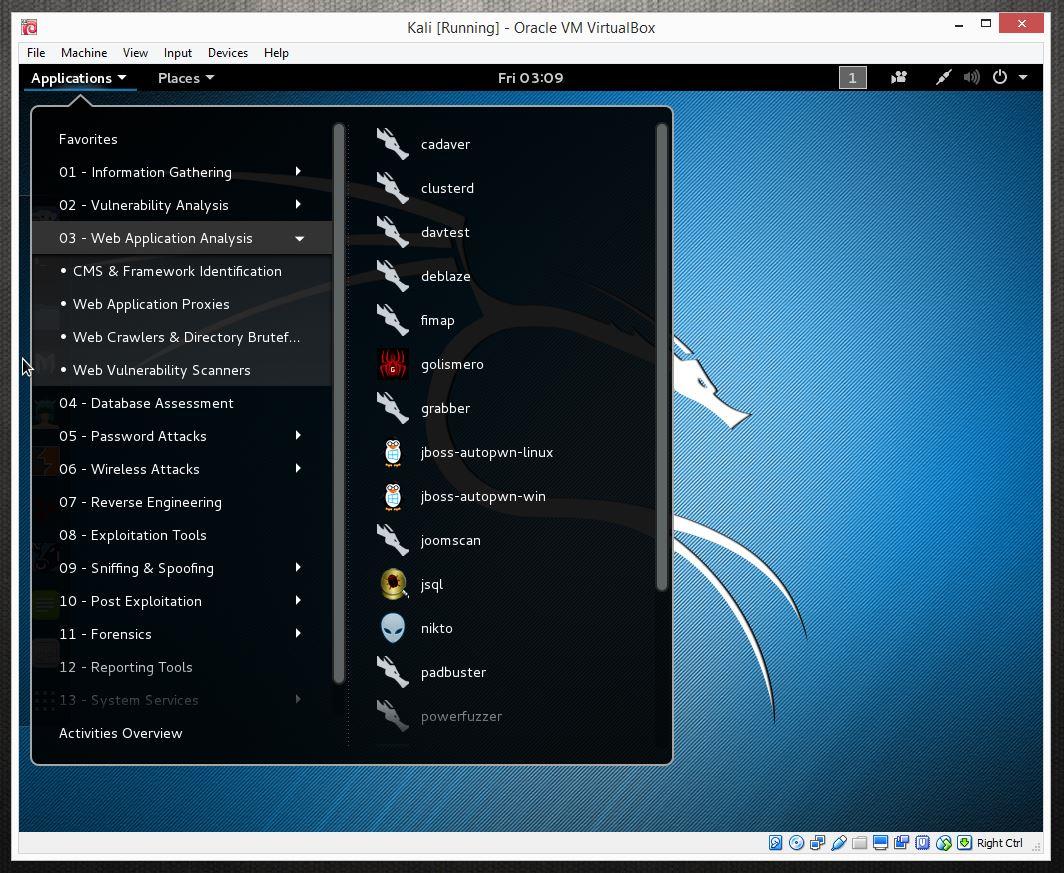Launch golismero red spider icon

392,364
